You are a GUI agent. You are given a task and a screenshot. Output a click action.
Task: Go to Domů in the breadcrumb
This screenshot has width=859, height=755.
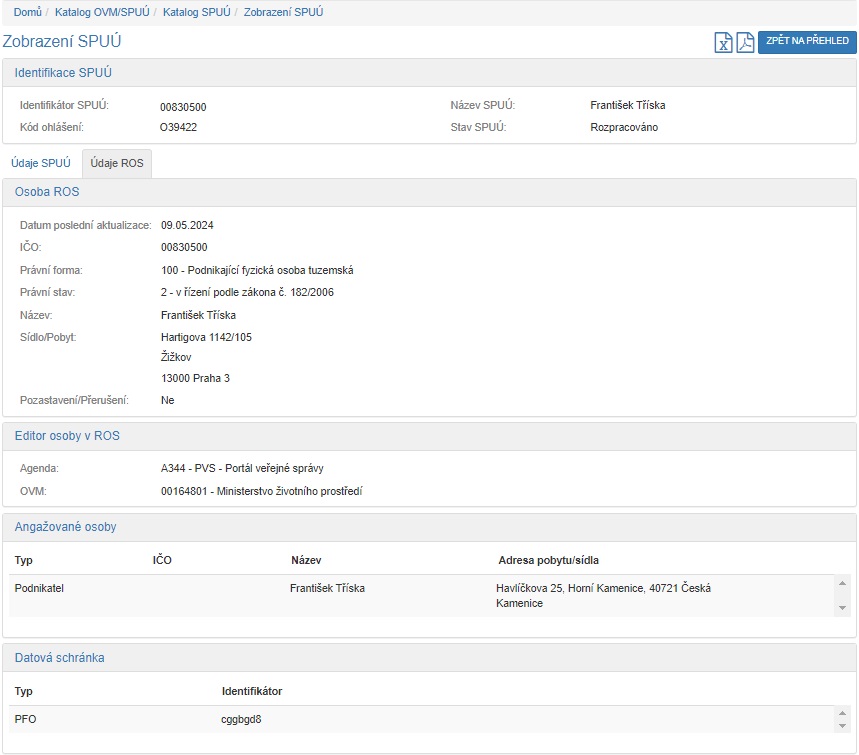(x=27, y=12)
